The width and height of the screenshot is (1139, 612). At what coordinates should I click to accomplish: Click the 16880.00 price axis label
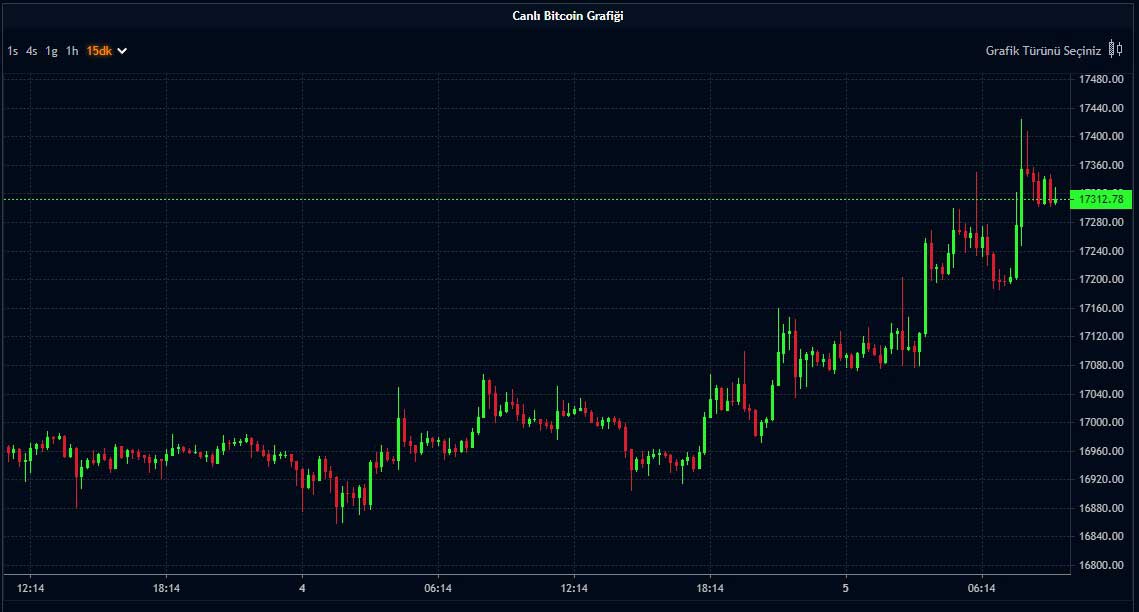point(1101,508)
